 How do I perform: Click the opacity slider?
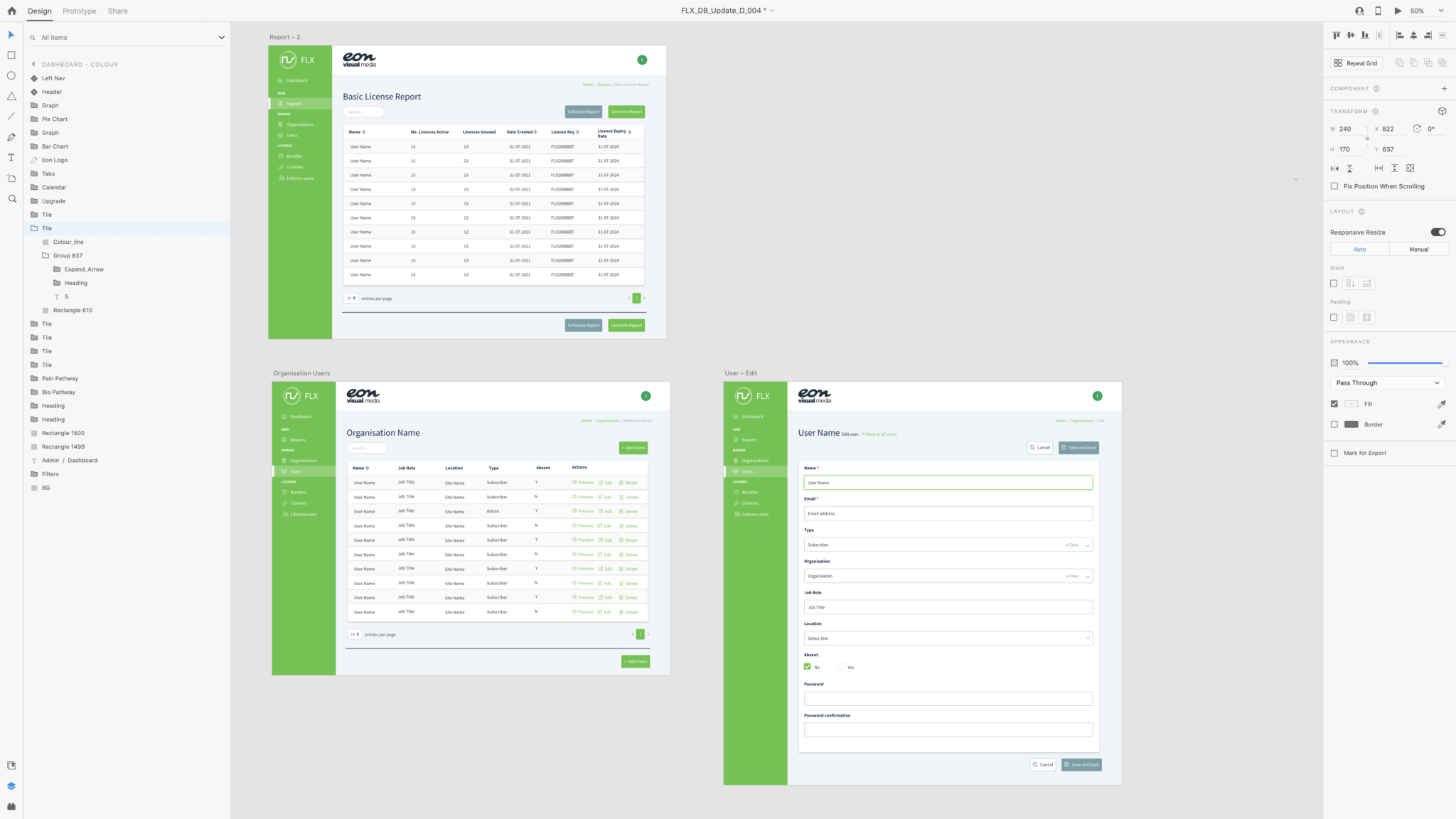(x=1405, y=363)
